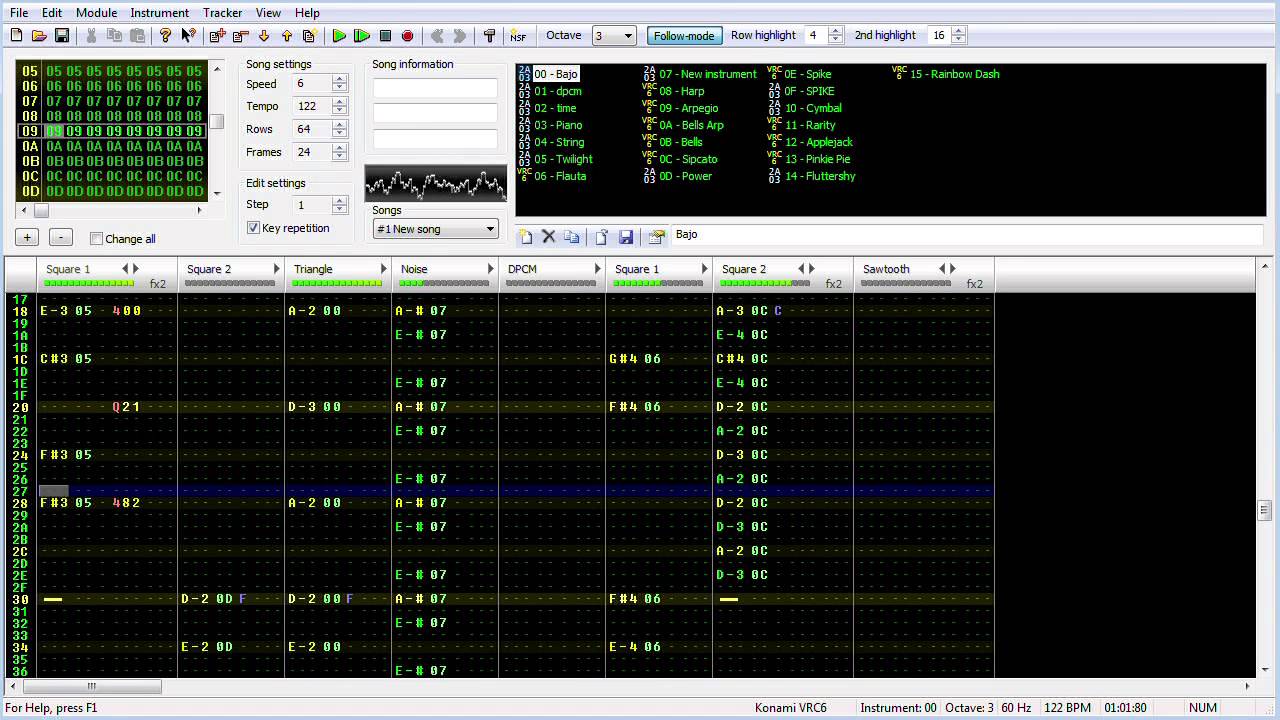Play and loop pattern icon

coord(362,36)
